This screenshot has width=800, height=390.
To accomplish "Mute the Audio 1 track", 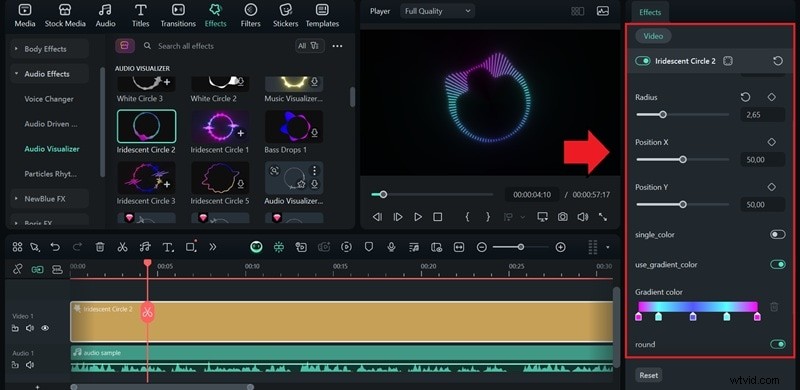I will point(30,364).
